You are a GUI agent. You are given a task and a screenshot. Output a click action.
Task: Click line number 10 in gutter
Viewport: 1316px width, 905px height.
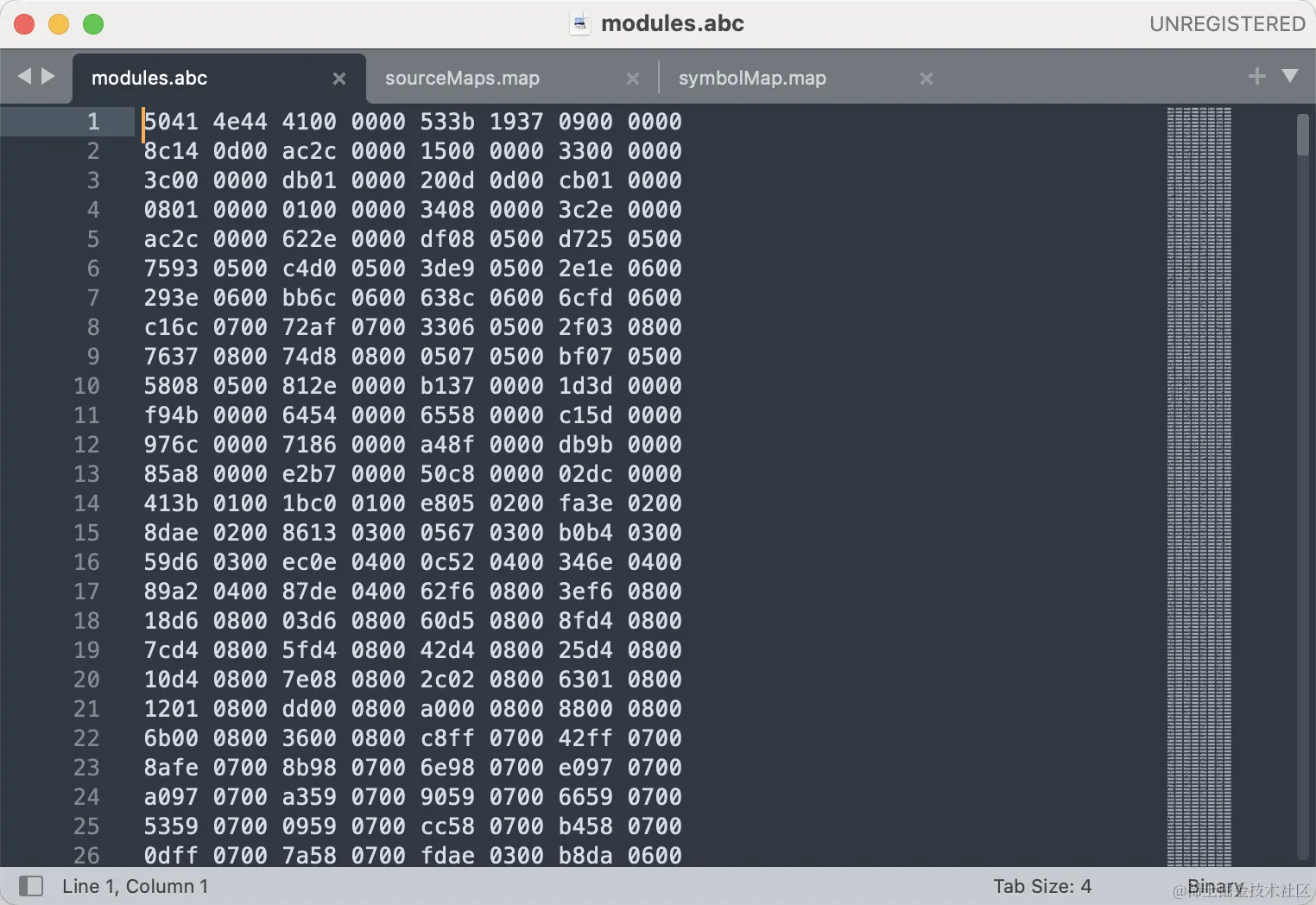coord(86,386)
